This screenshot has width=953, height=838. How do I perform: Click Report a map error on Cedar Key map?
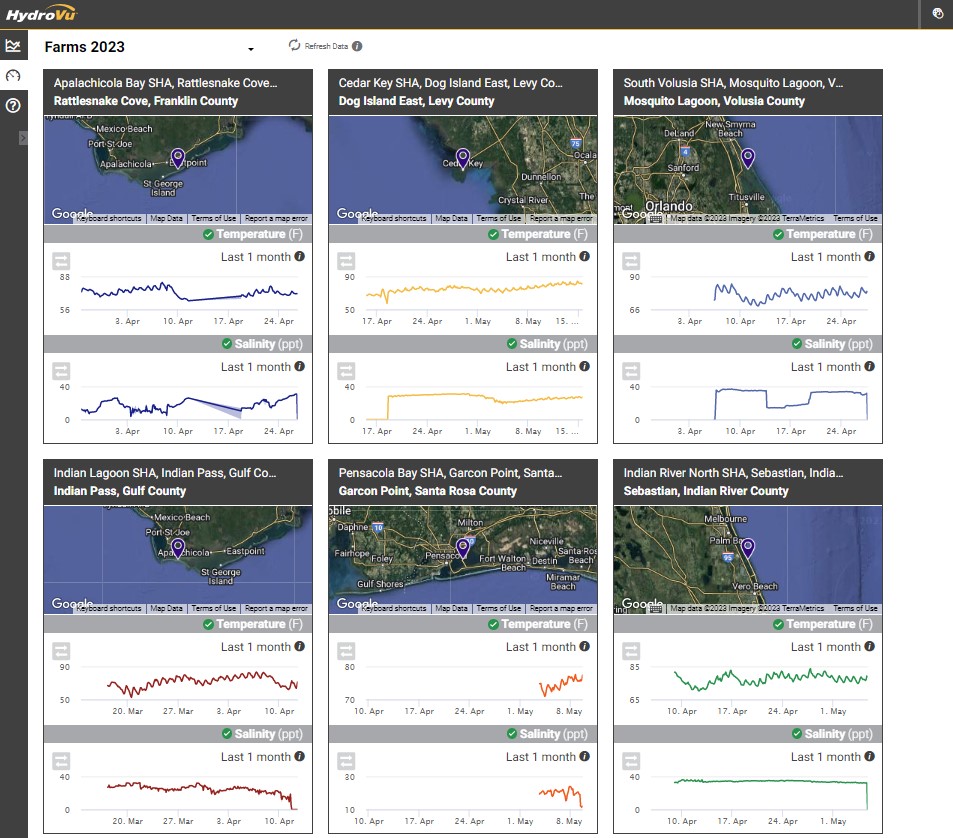[x=560, y=218]
